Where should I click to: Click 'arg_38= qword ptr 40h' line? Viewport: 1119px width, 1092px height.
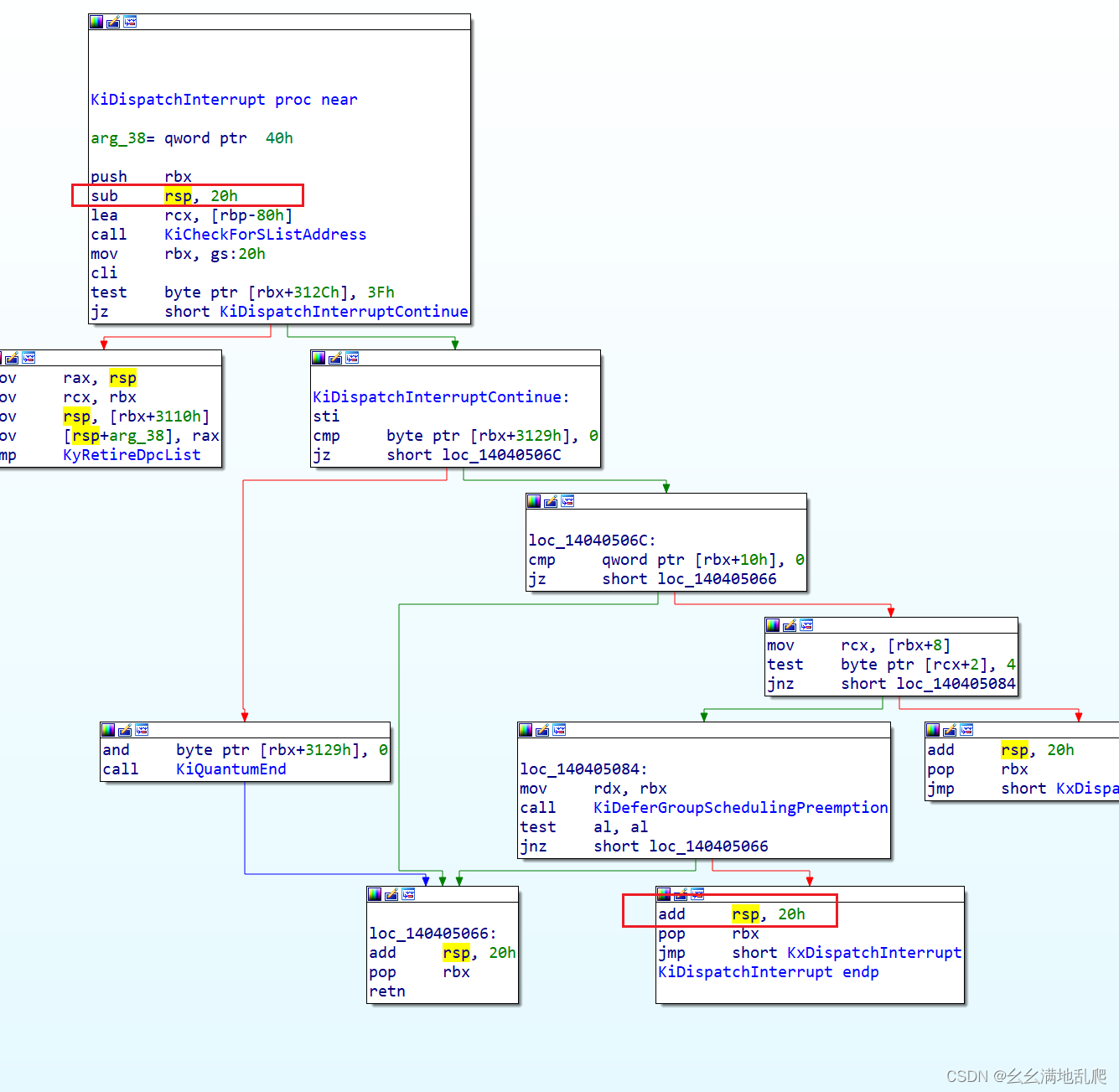pyautogui.click(x=192, y=138)
